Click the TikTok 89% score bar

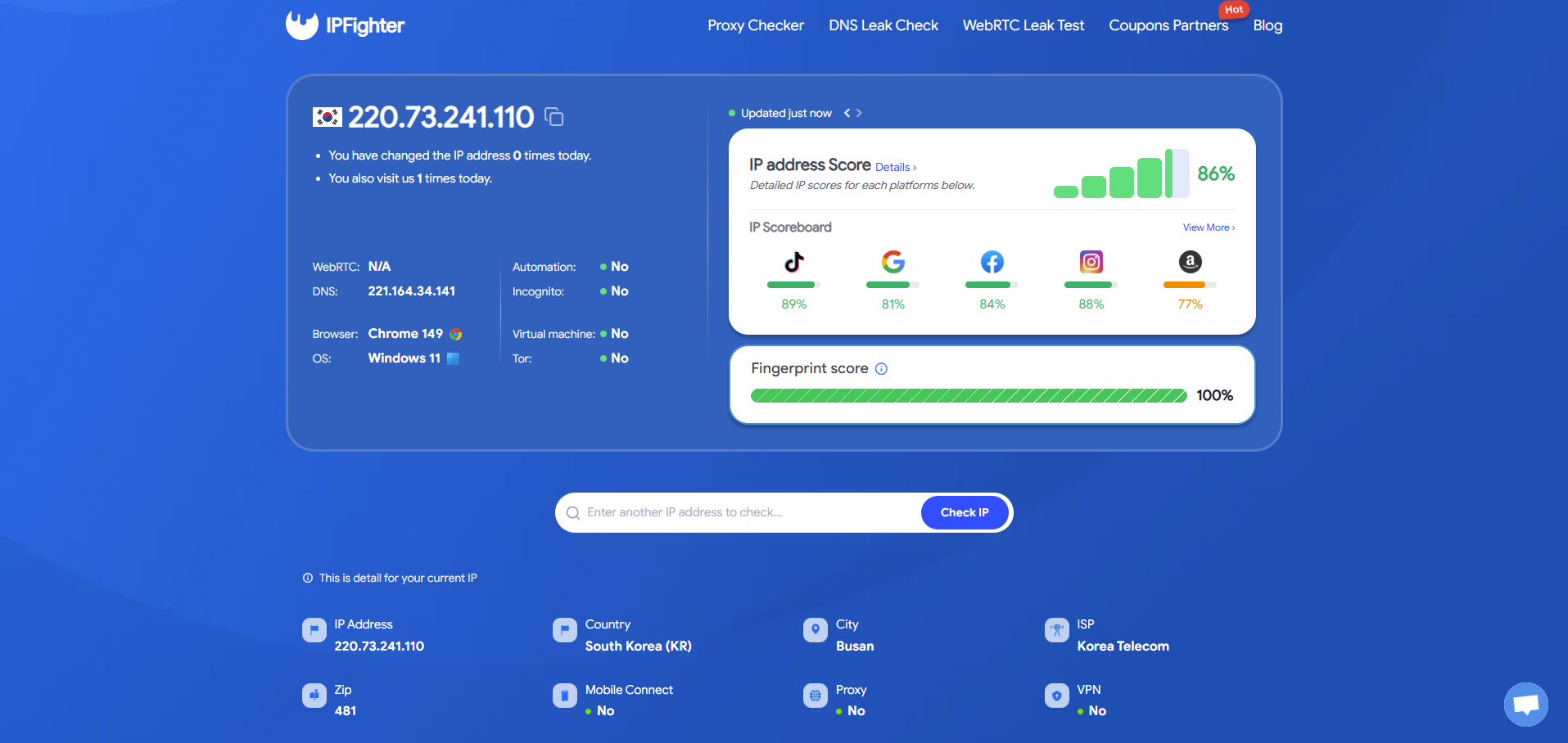click(x=793, y=285)
